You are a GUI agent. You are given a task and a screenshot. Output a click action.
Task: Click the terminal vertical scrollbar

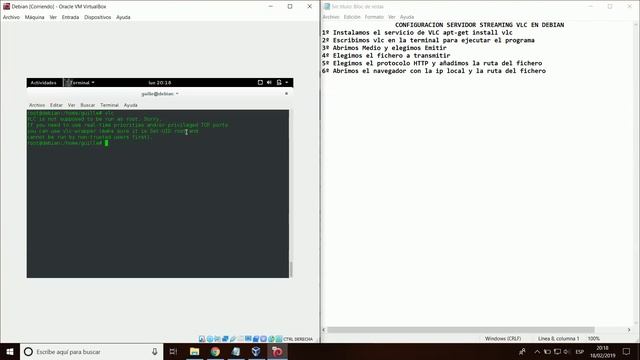click(291, 269)
